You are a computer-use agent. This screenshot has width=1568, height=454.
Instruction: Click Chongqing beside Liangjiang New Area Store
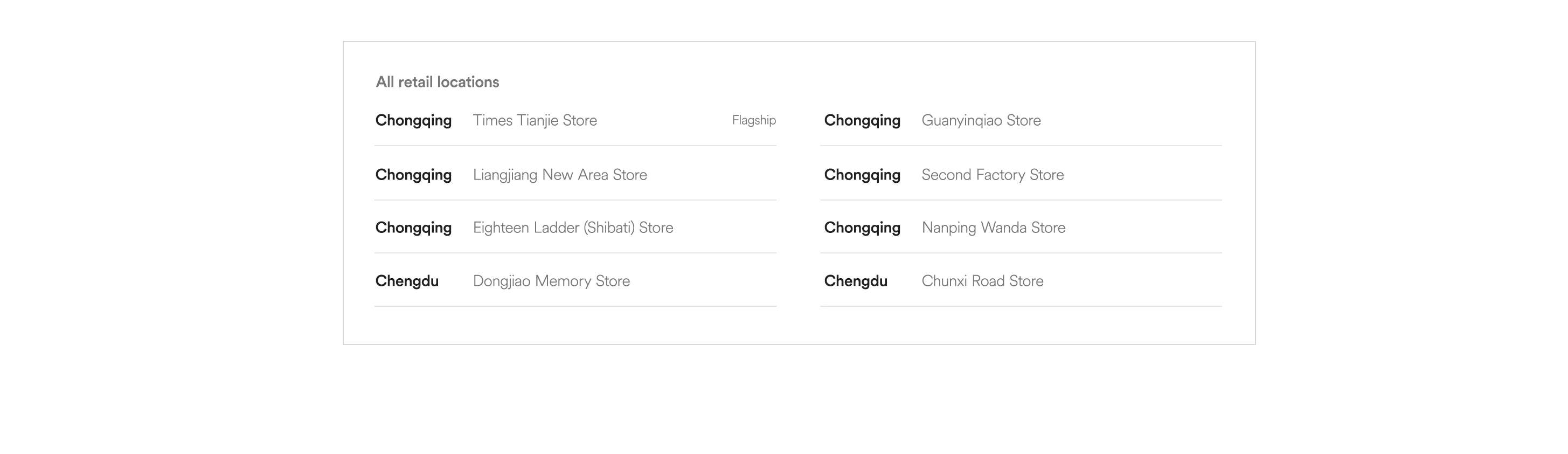[x=413, y=175]
